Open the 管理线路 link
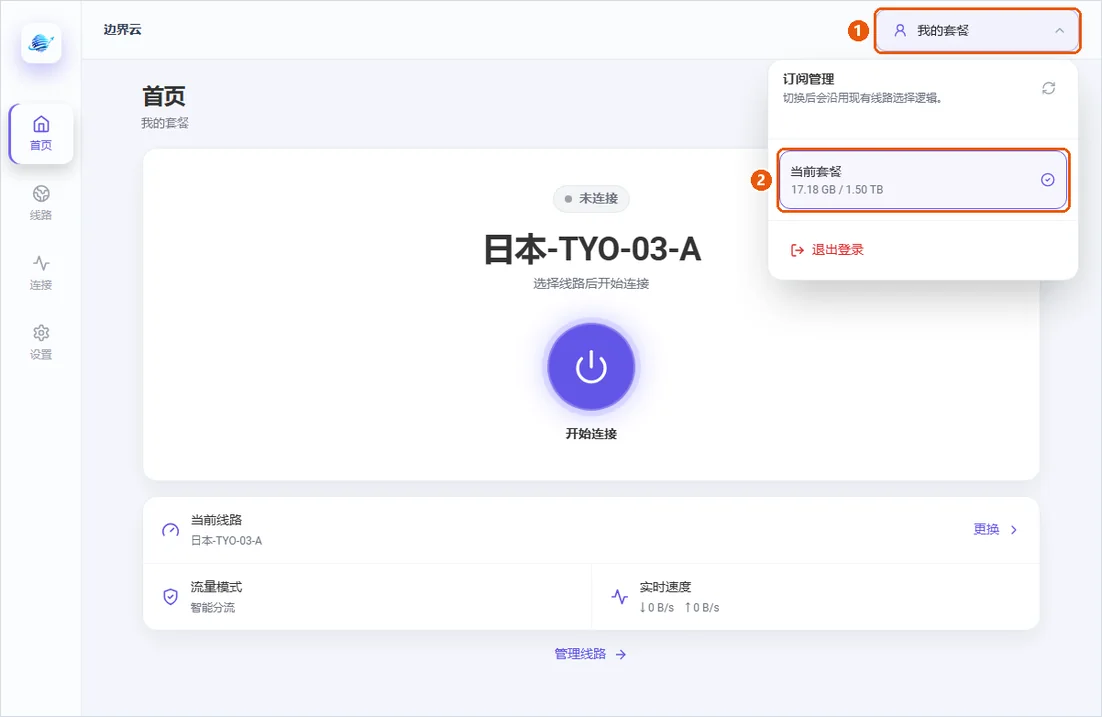Screen dimensions: 1102x717 pos(590,654)
